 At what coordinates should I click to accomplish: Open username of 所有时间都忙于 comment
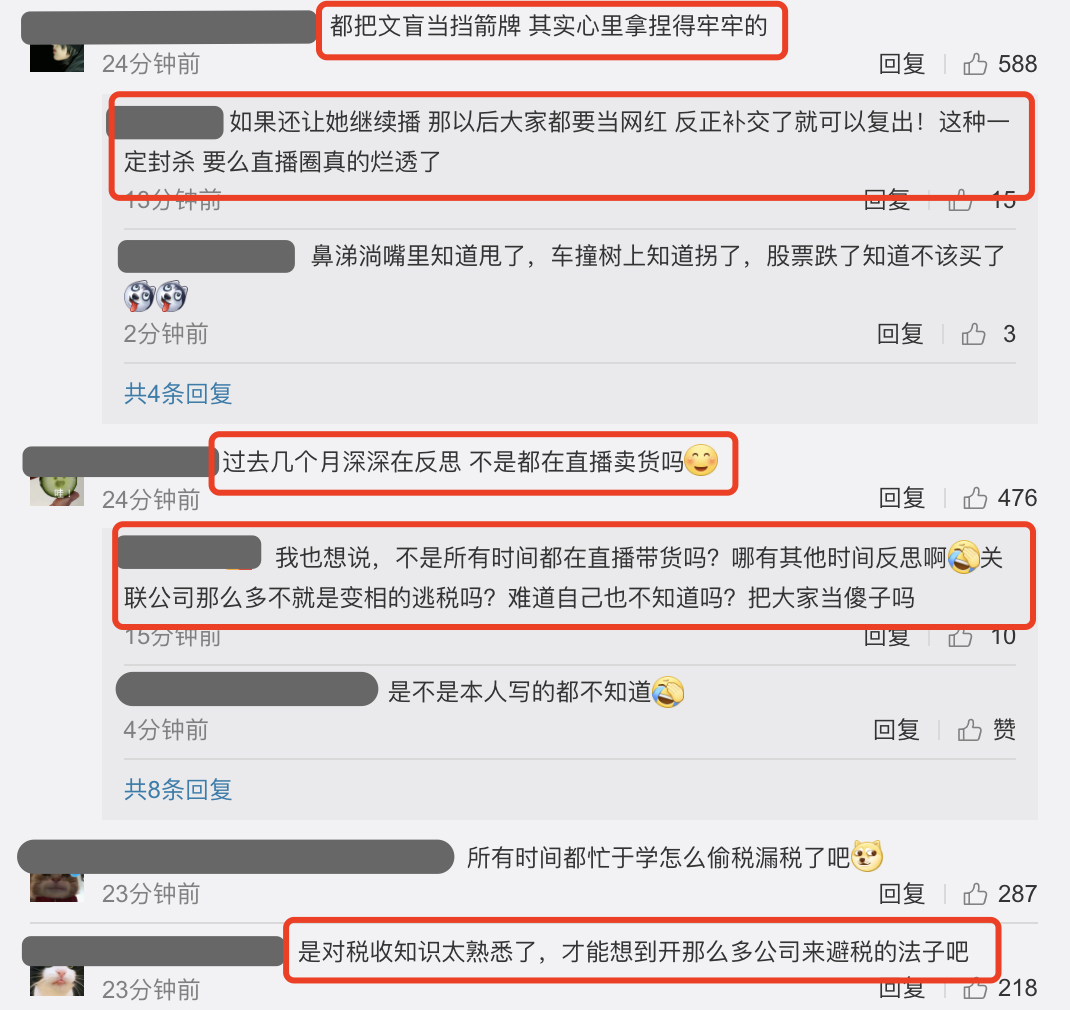(x=236, y=856)
